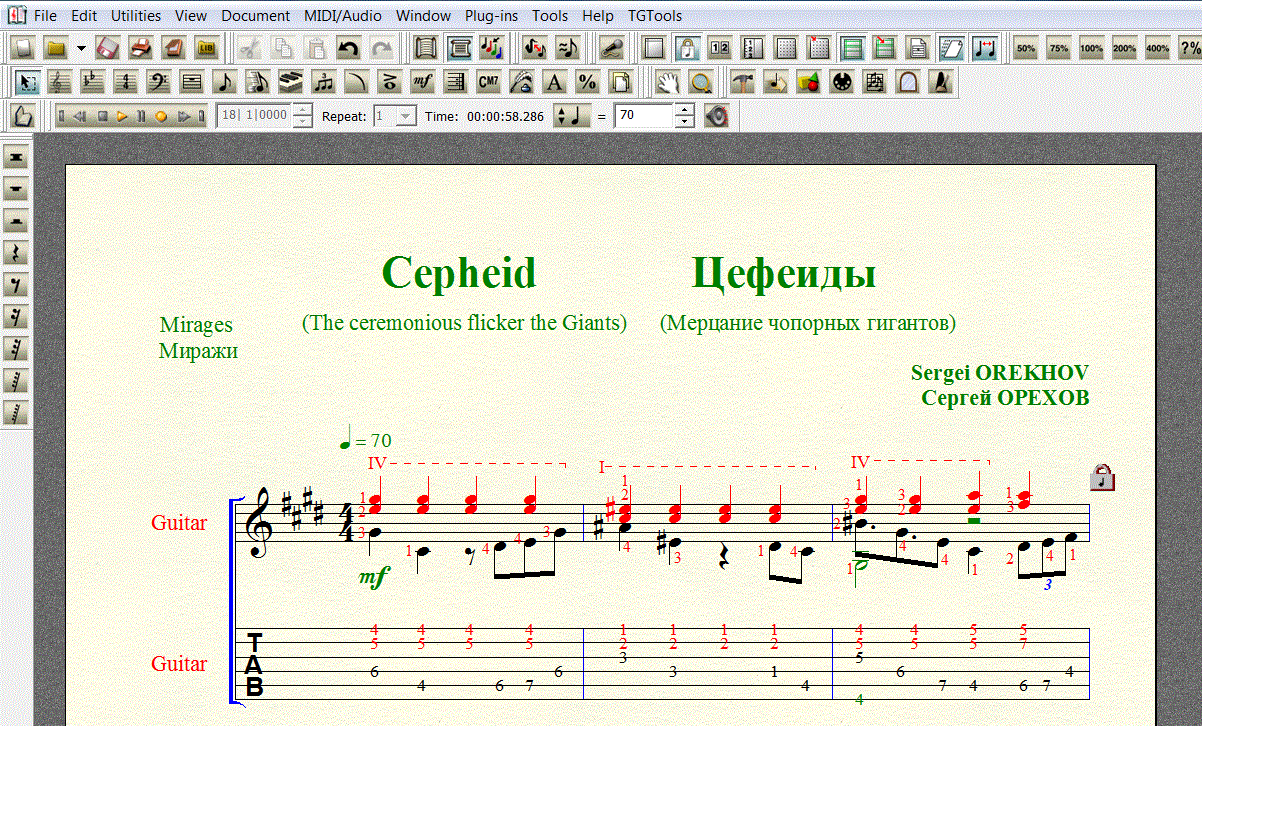This screenshot has height=817, width=1274.
Task: Open the speaker playback settings icon
Action: click(716, 116)
